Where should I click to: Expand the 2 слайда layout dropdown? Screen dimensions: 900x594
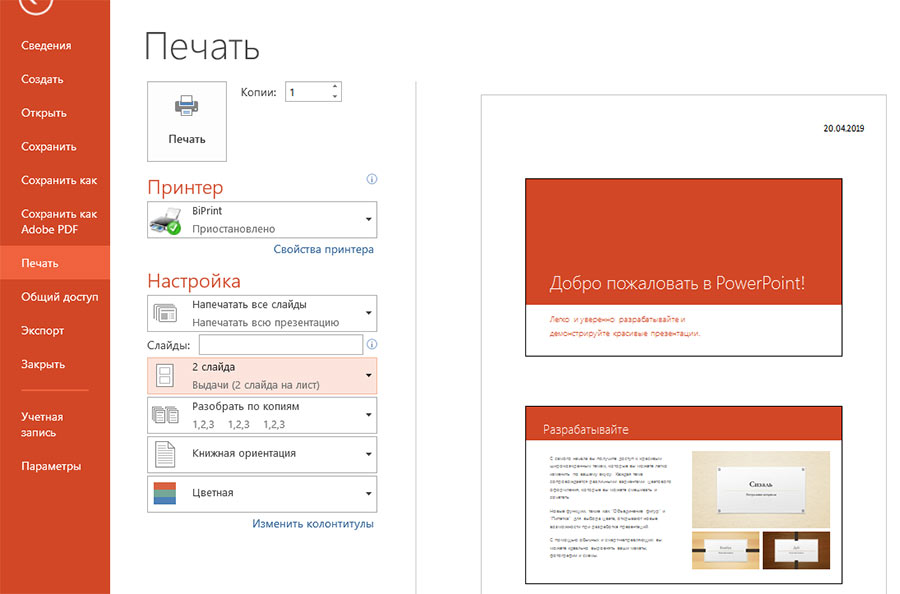click(368, 376)
